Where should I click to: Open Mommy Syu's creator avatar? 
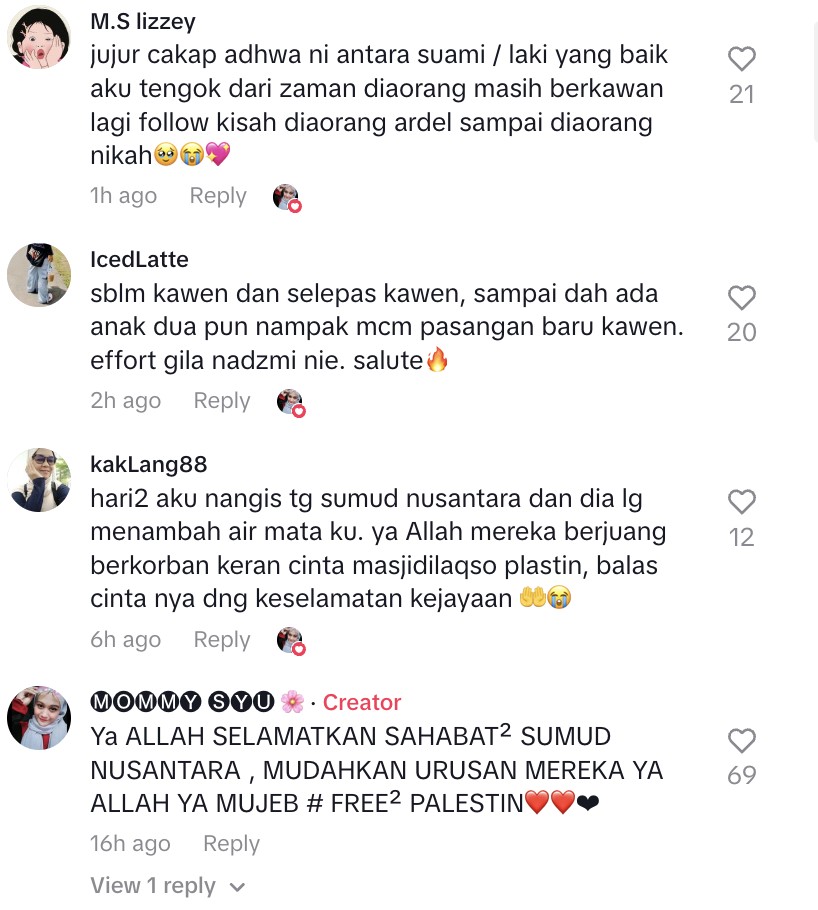39,718
